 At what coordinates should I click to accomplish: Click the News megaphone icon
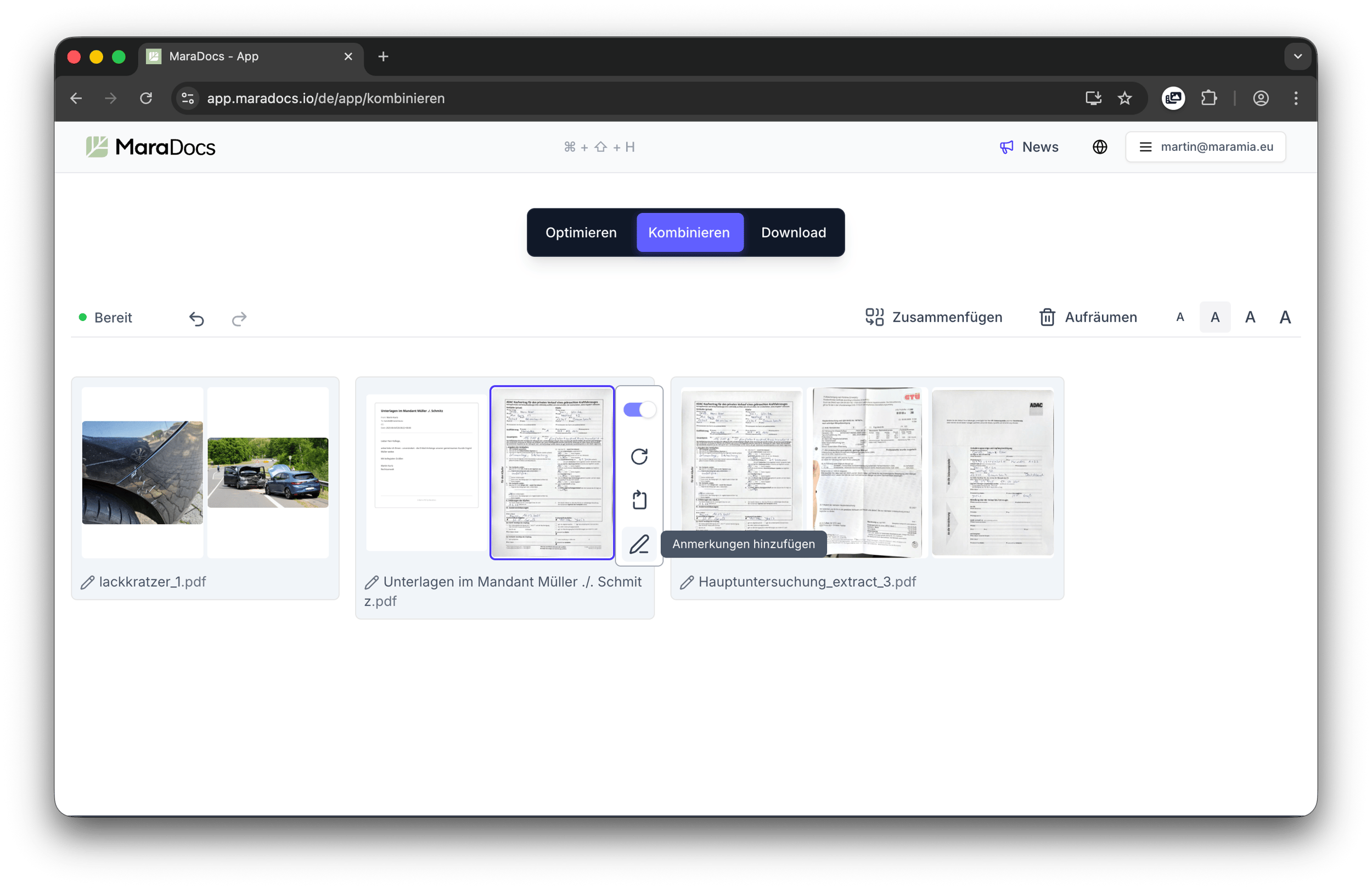coord(1006,147)
